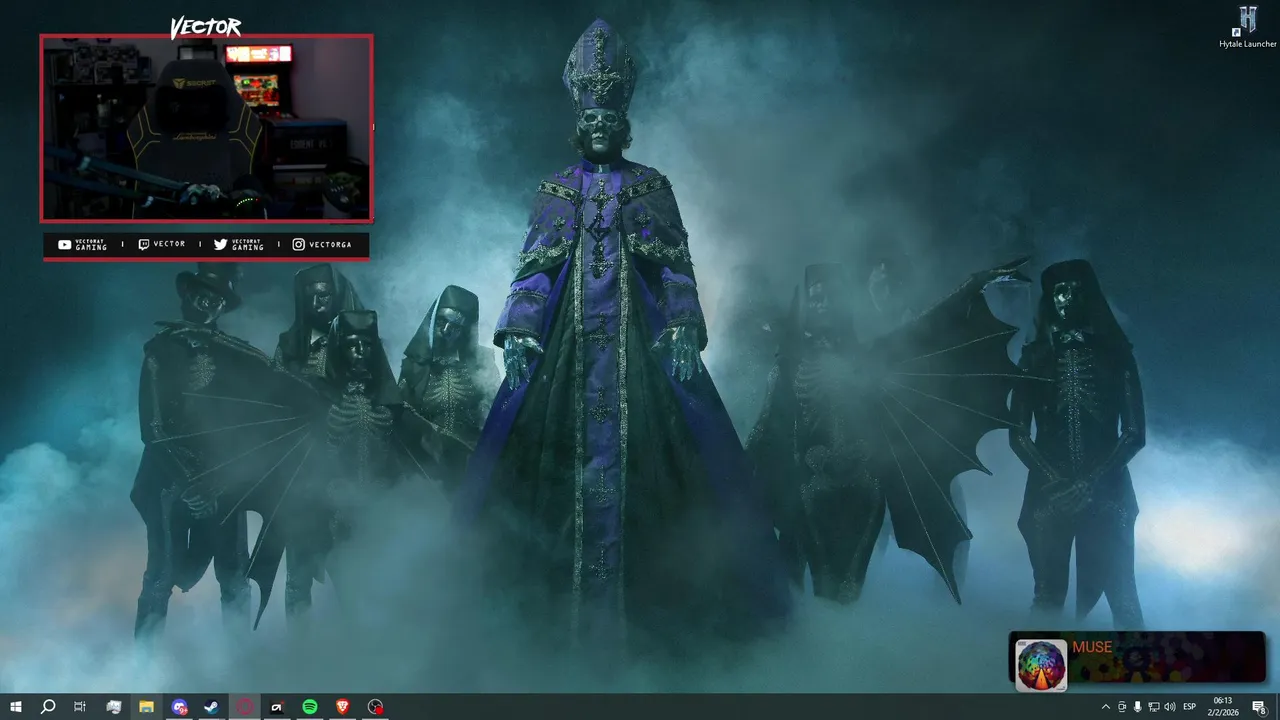The image size is (1280, 720).
Task: Click the MUSE album art thumbnail
Action: [1041, 665]
